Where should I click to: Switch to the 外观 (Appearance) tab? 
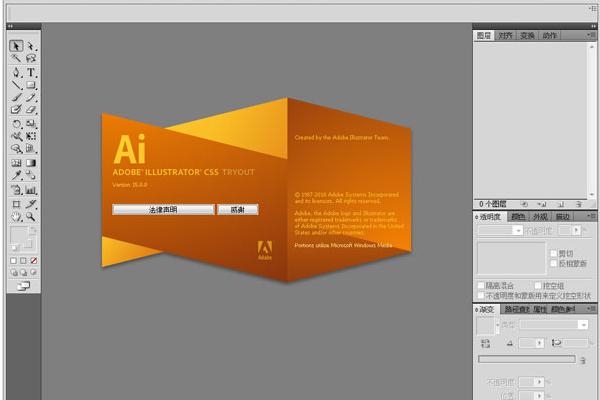point(540,216)
